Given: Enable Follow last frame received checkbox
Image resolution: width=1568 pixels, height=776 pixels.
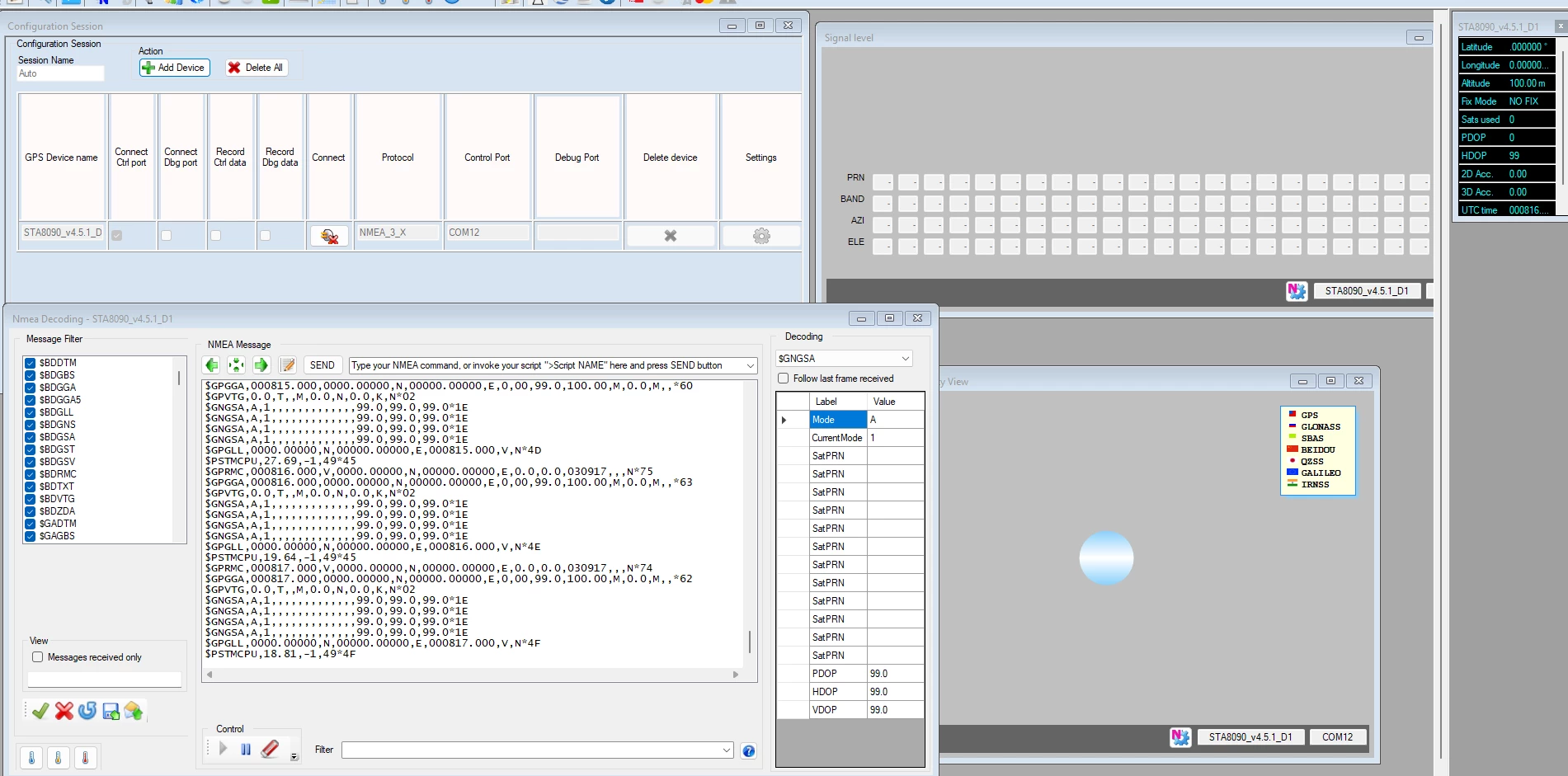Looking at the screenshot, I should [x=784, y=379].
